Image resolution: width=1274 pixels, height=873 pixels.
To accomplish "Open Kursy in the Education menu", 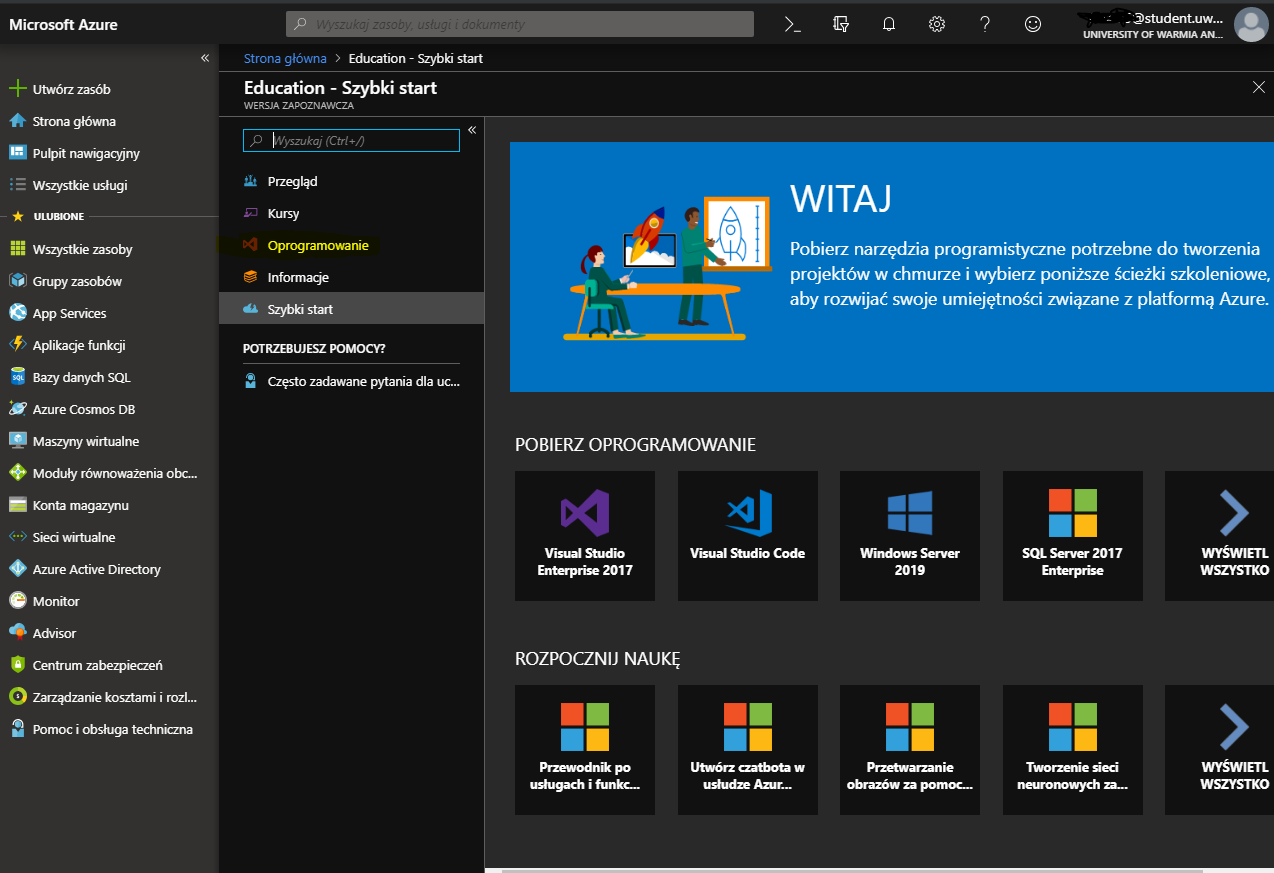I will point(283,213).
